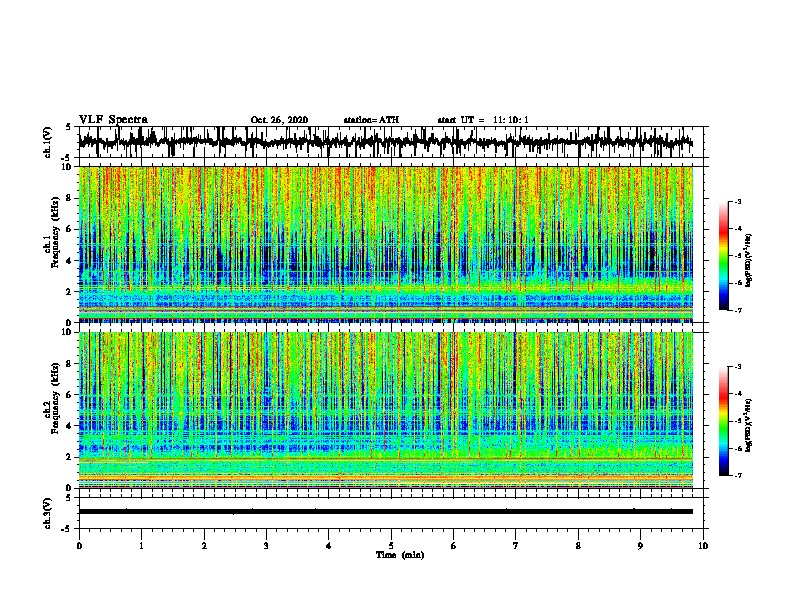Click the time axis tick label '1'

coord(141,546)
